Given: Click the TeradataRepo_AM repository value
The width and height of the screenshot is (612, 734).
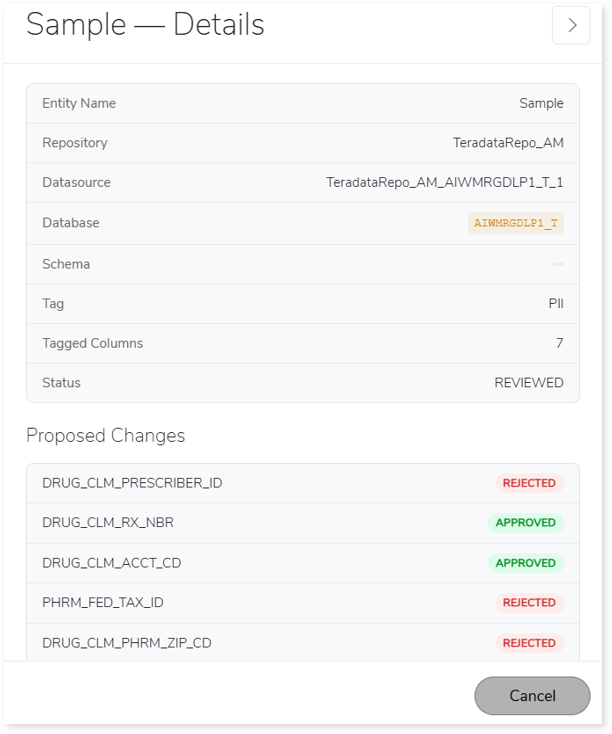Looking at the screenshot, I should [508, 143].
